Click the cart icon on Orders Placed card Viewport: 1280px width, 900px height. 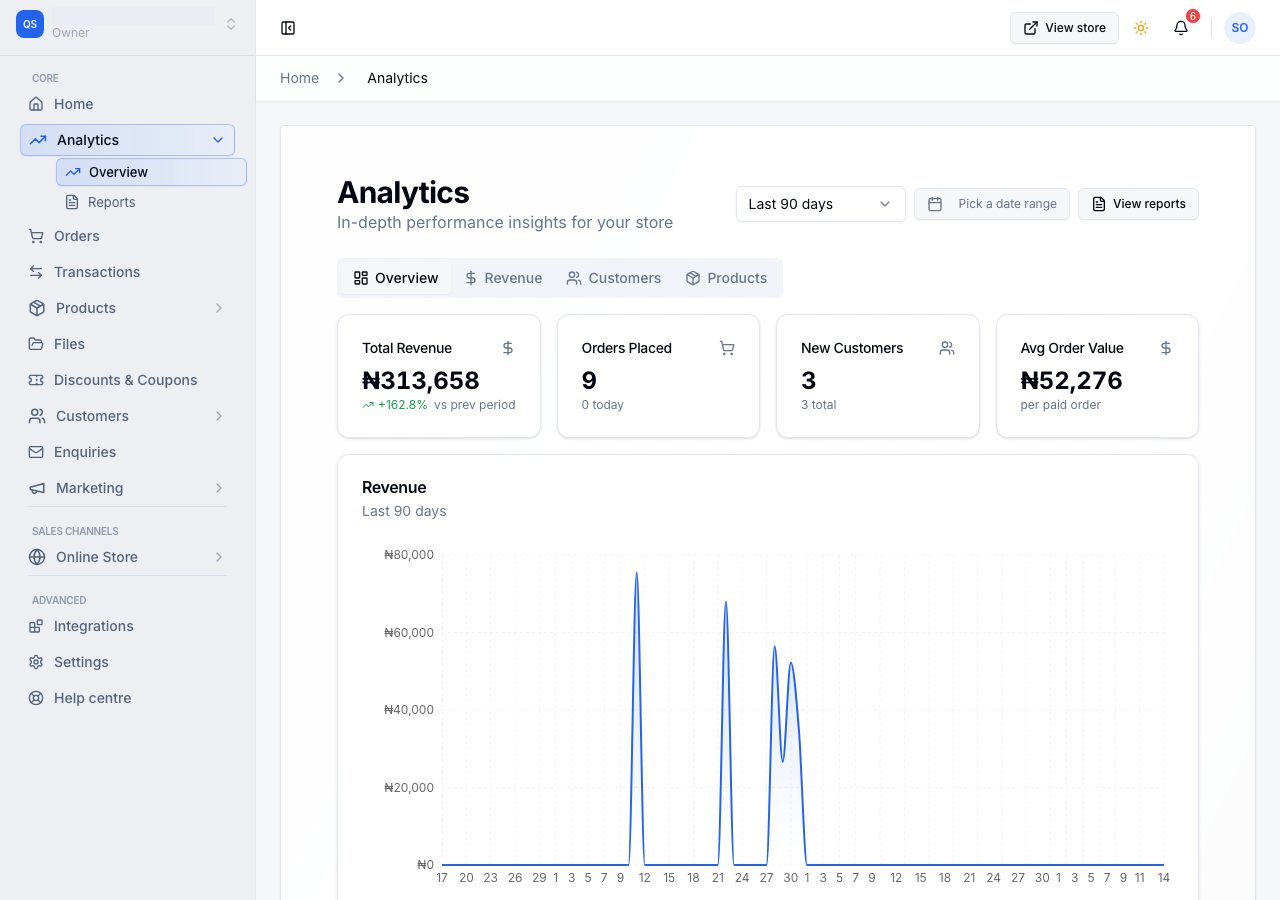point(727,348)
